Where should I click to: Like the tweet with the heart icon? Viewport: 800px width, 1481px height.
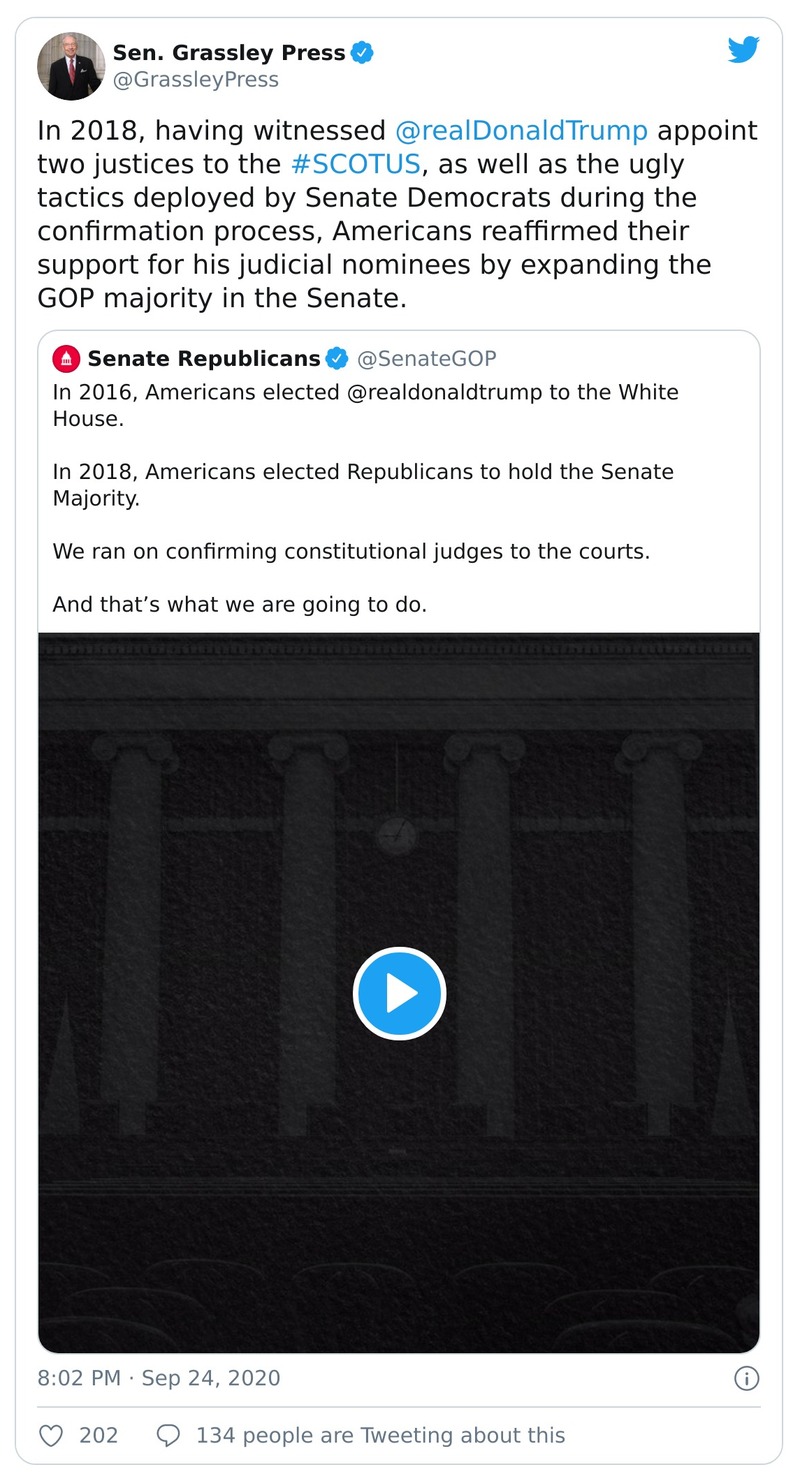pos(50,1436)
